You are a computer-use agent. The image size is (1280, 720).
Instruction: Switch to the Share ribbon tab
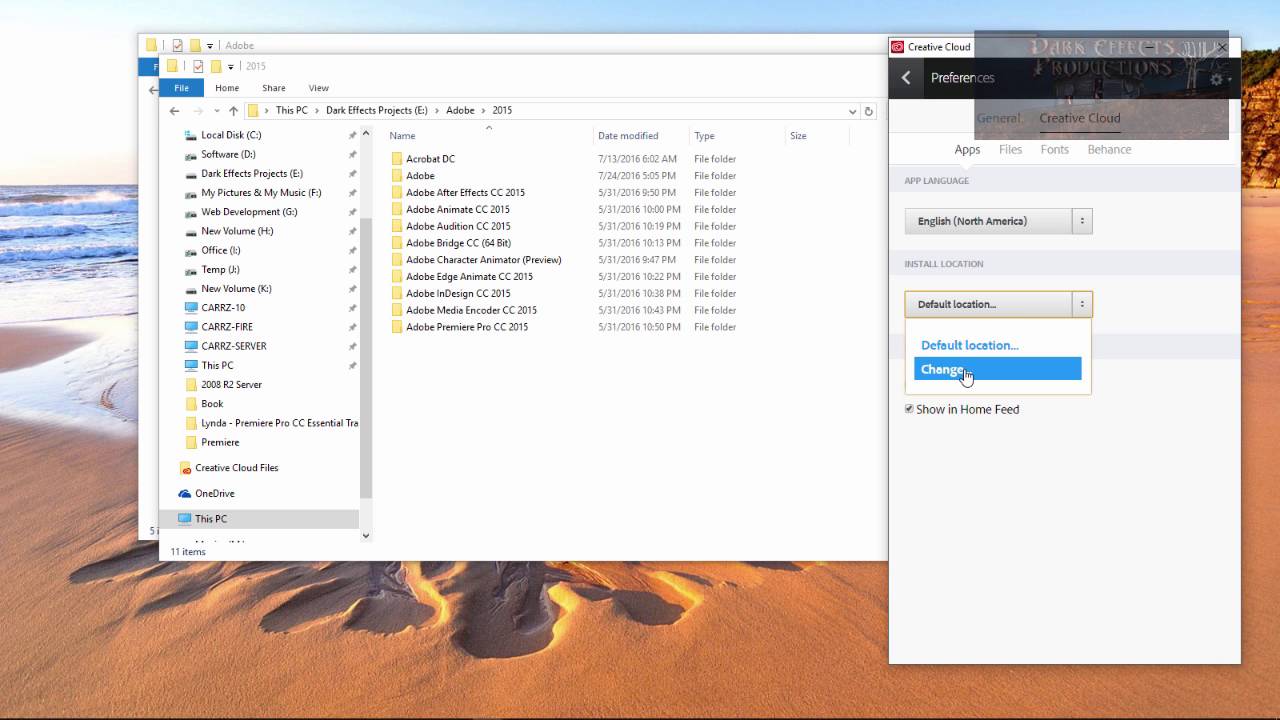273,88
